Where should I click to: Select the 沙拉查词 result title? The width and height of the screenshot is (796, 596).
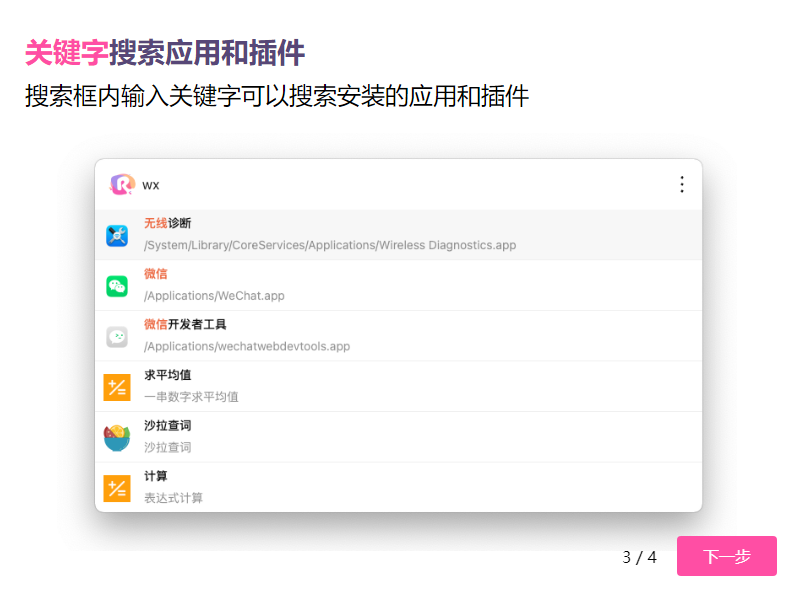tap(168, 425)
